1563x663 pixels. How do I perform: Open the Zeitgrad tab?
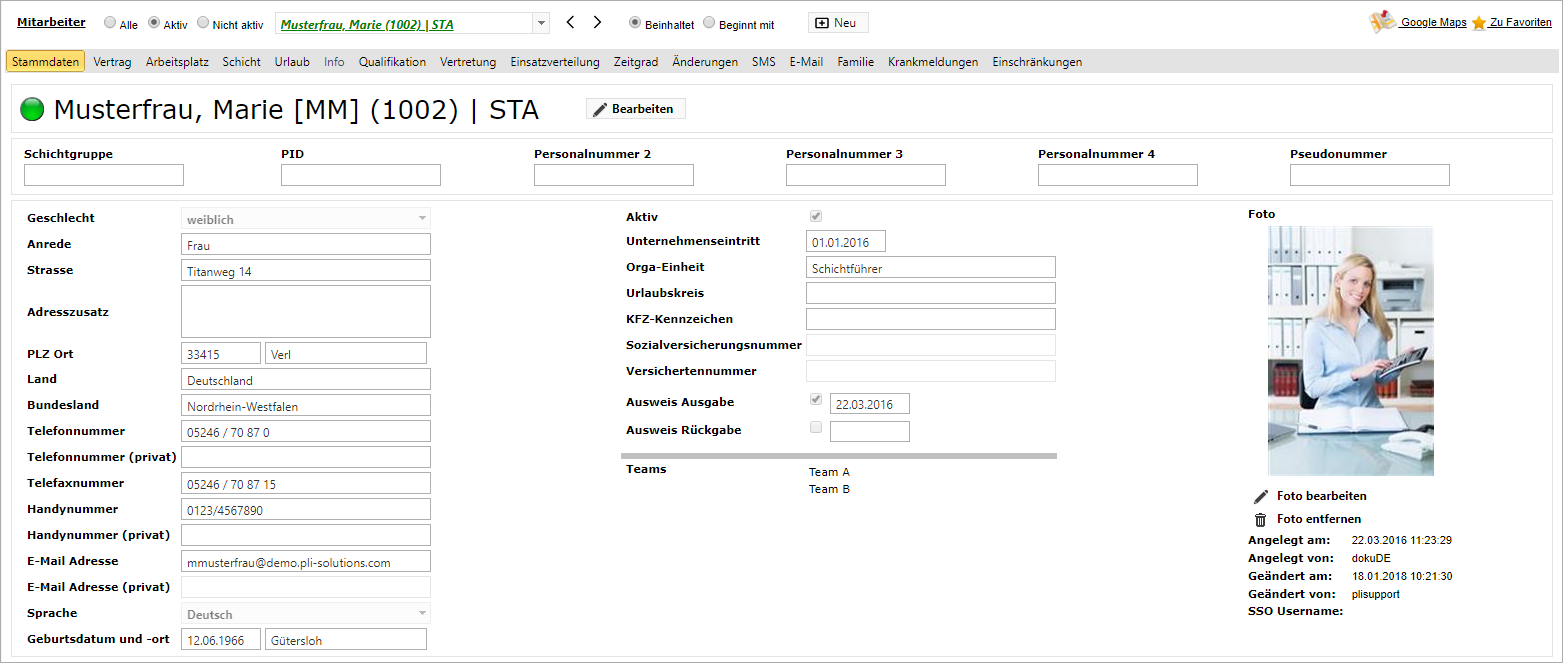coord(636,62)
